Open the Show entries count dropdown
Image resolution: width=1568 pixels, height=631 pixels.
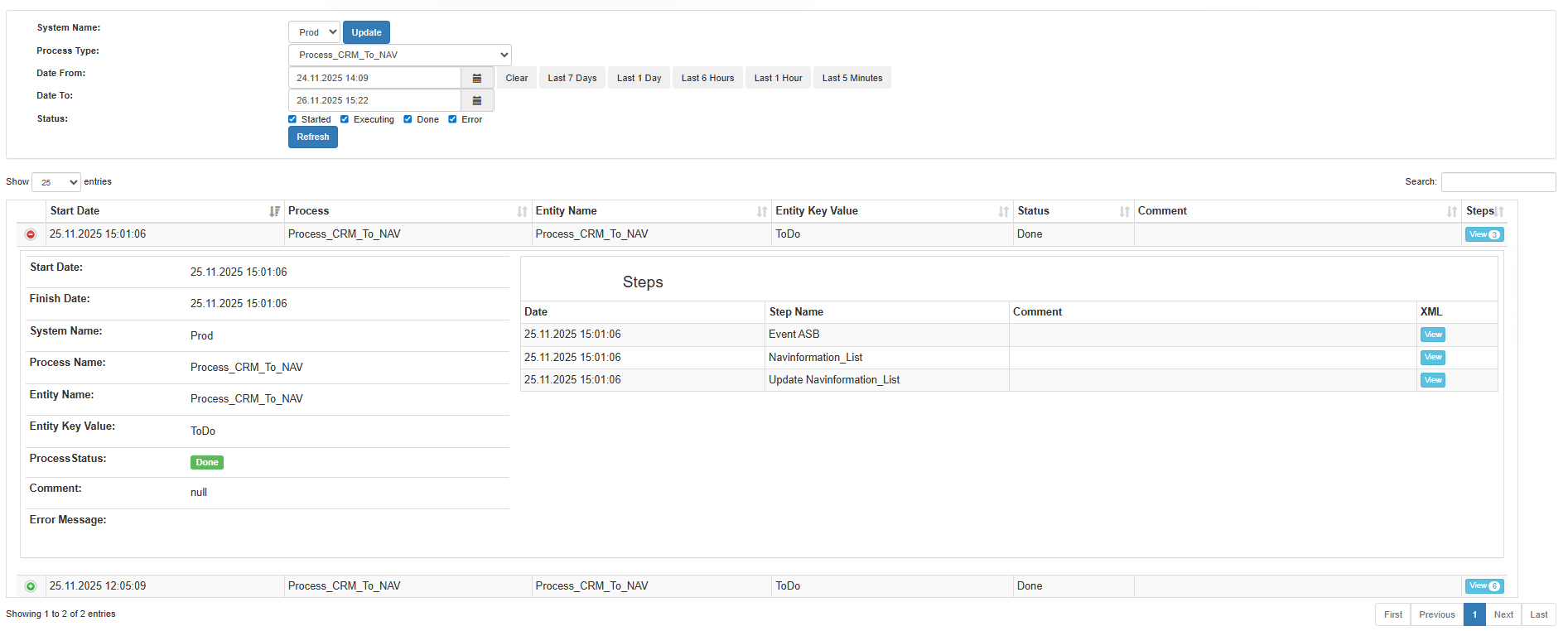pos(56,182)
